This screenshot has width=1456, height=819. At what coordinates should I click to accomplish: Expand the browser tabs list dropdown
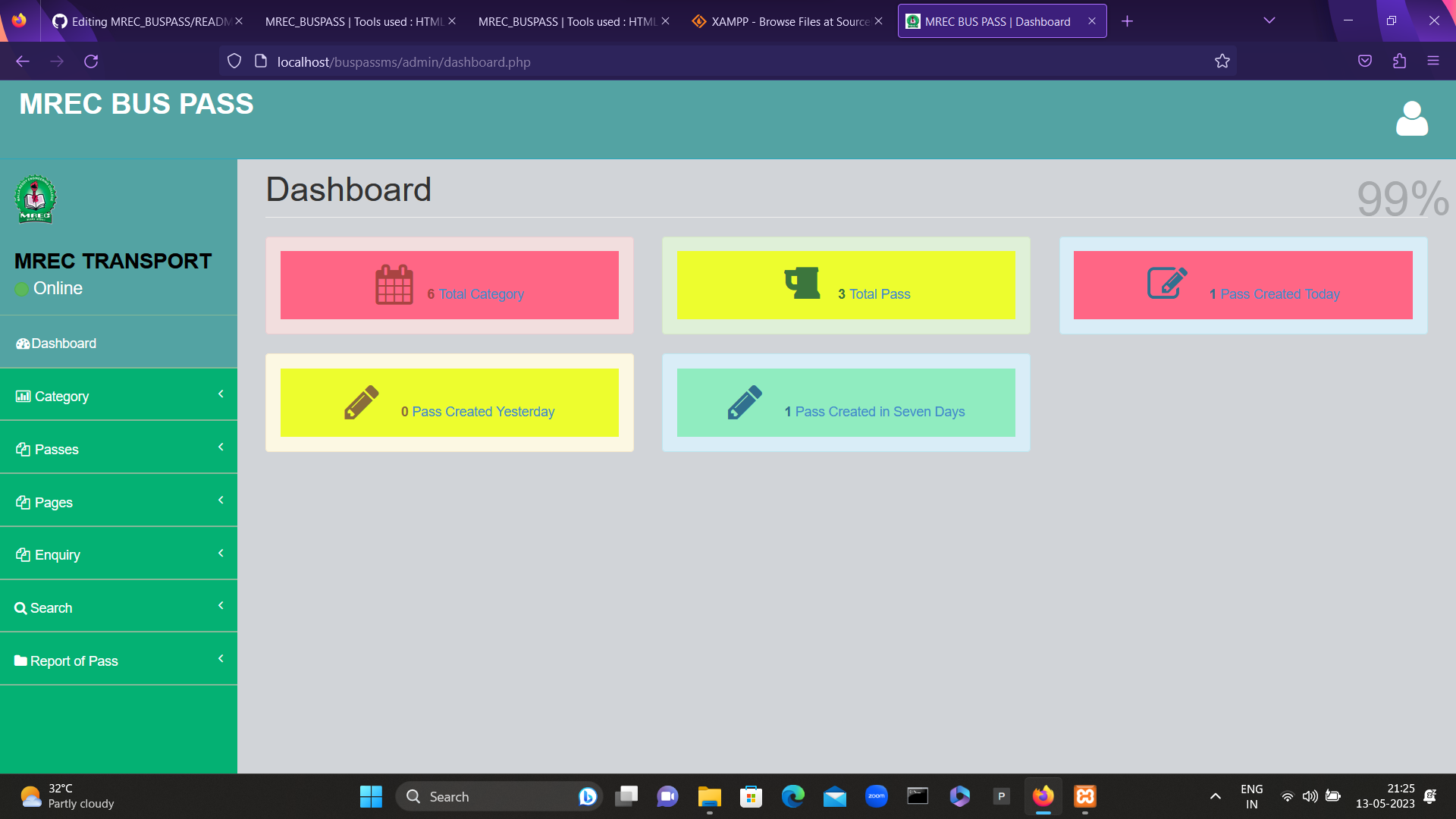click(1269, 20)
